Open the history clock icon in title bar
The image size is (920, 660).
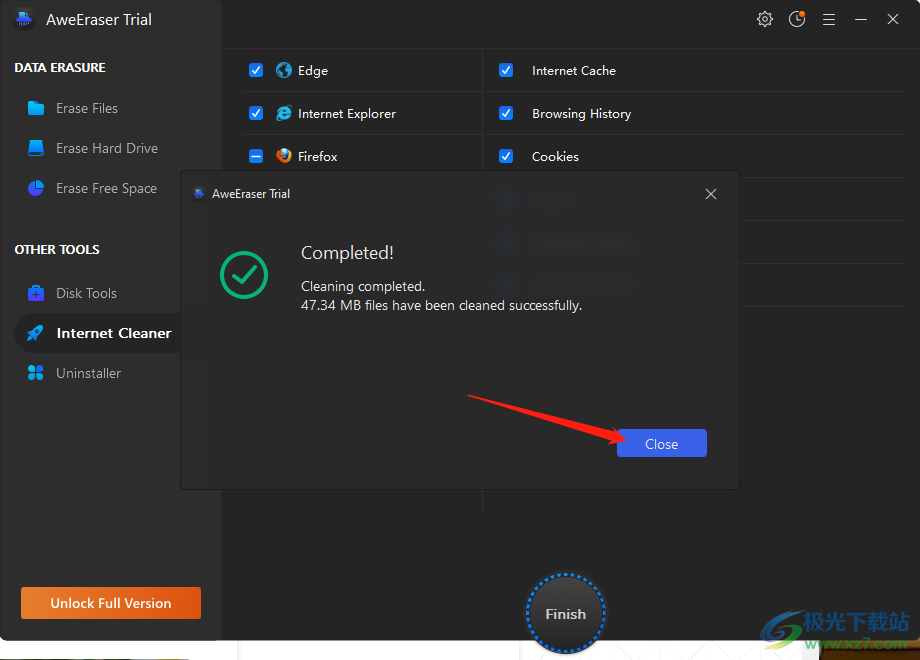pos(797,19)
